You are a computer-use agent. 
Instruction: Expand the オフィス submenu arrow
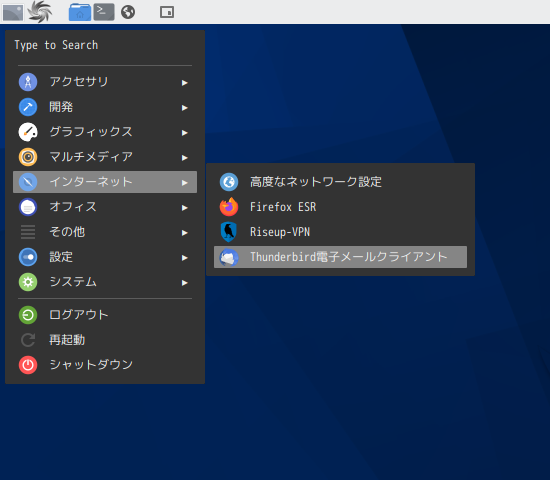point(185,208)
